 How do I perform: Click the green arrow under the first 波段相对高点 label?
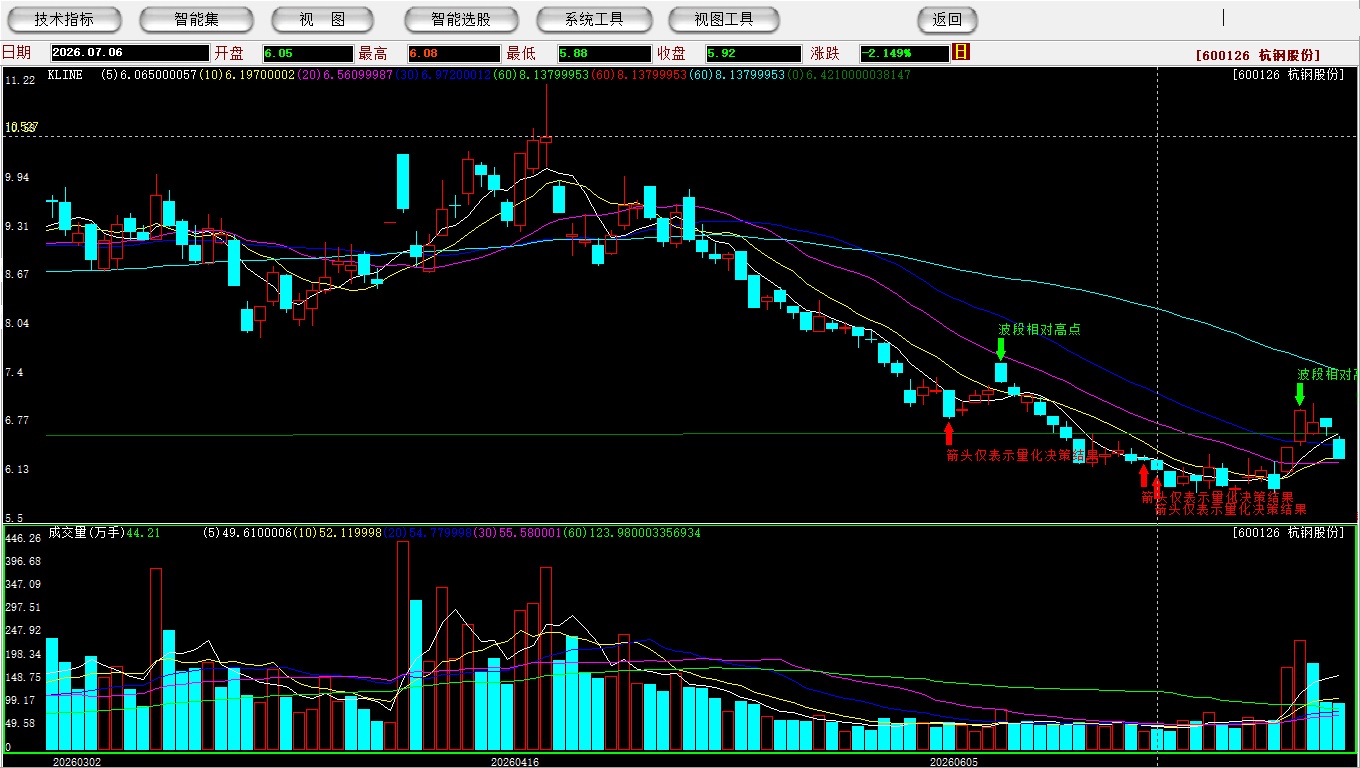[x=1000, y=348]
